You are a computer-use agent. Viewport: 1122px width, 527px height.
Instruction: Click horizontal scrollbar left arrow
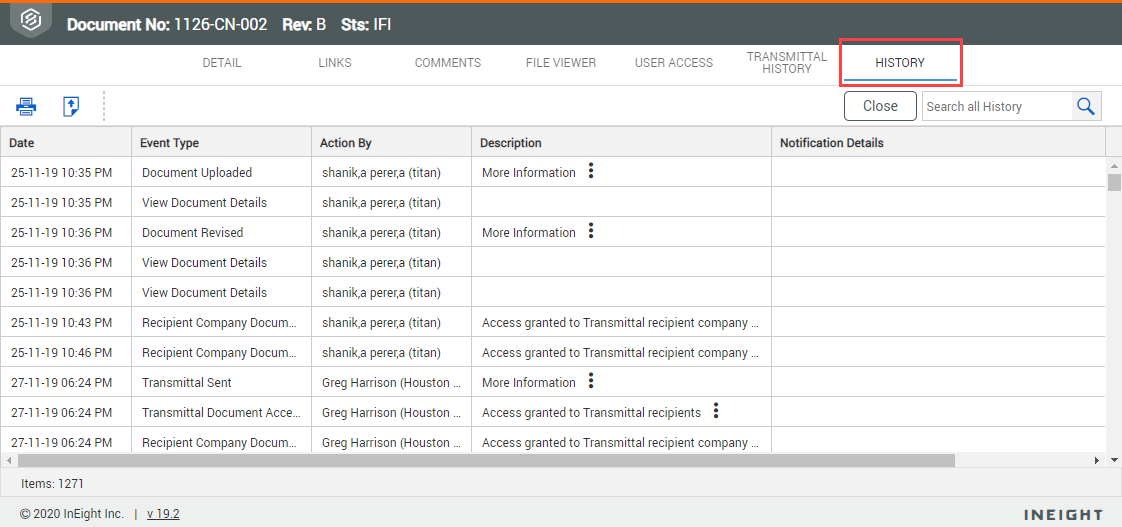pos(8,460)
